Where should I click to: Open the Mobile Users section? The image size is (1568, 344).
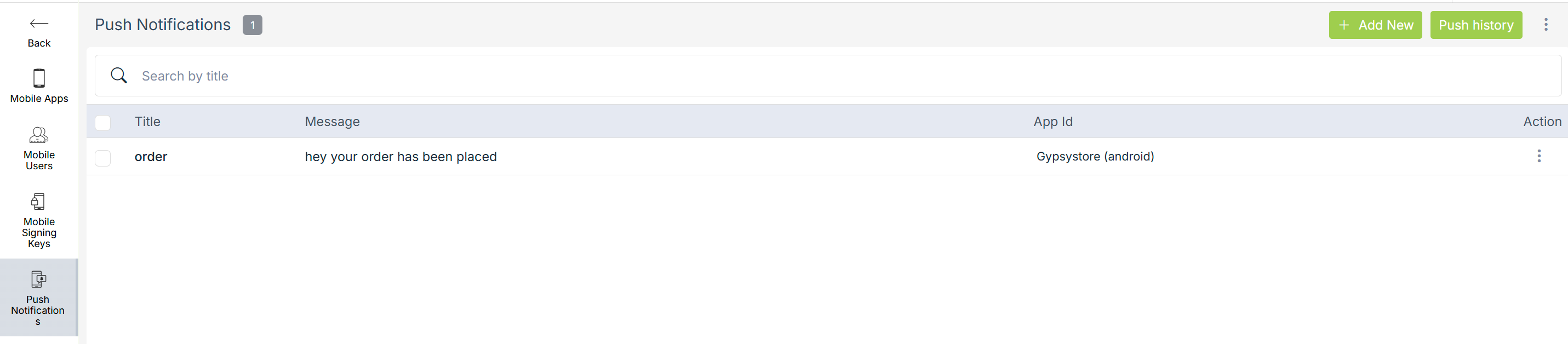pyautogui.click(x=38, y=147)
